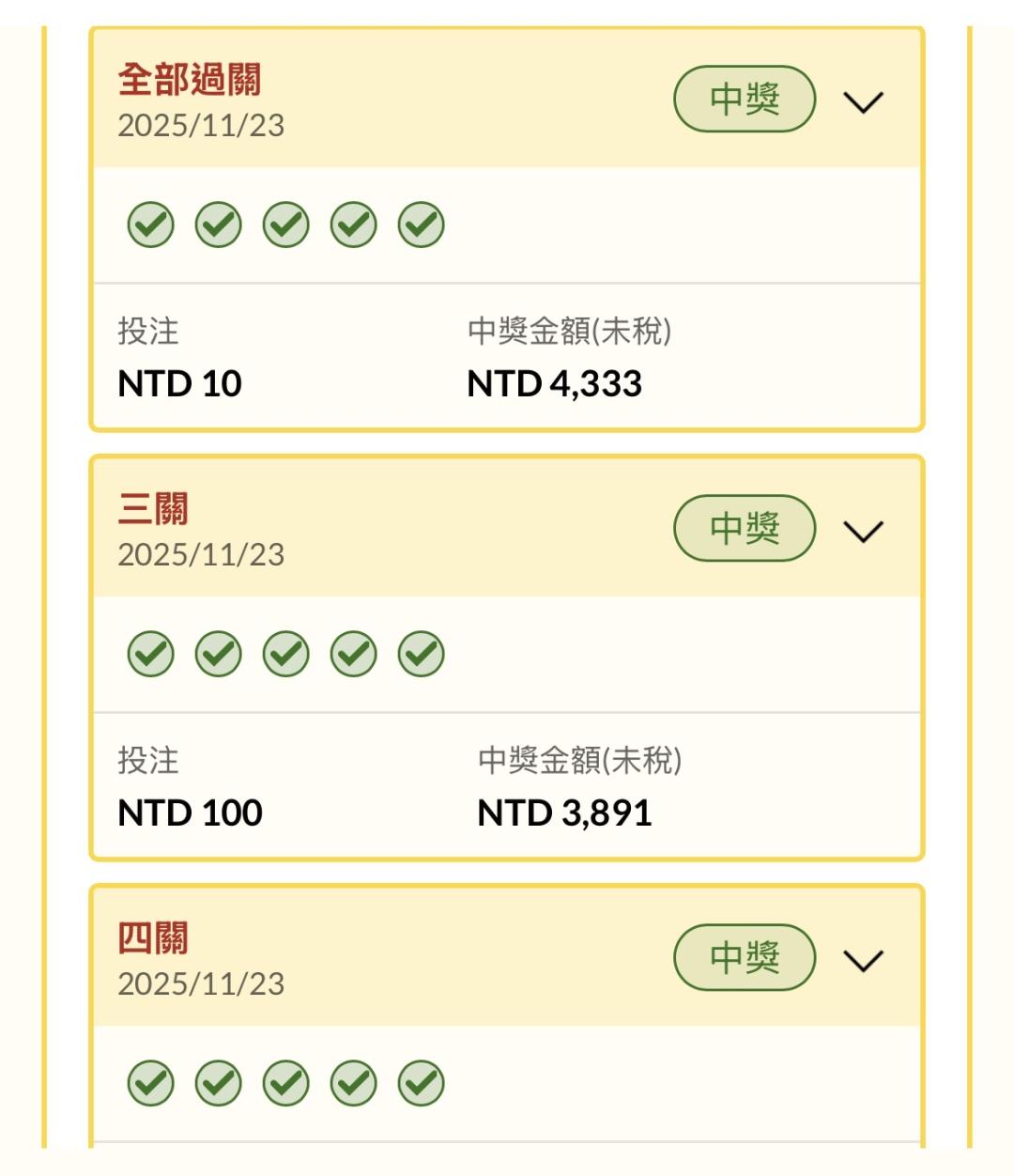Select the 三關 card title
The height and width of the screenshot is (1176, 1014).
153,509
